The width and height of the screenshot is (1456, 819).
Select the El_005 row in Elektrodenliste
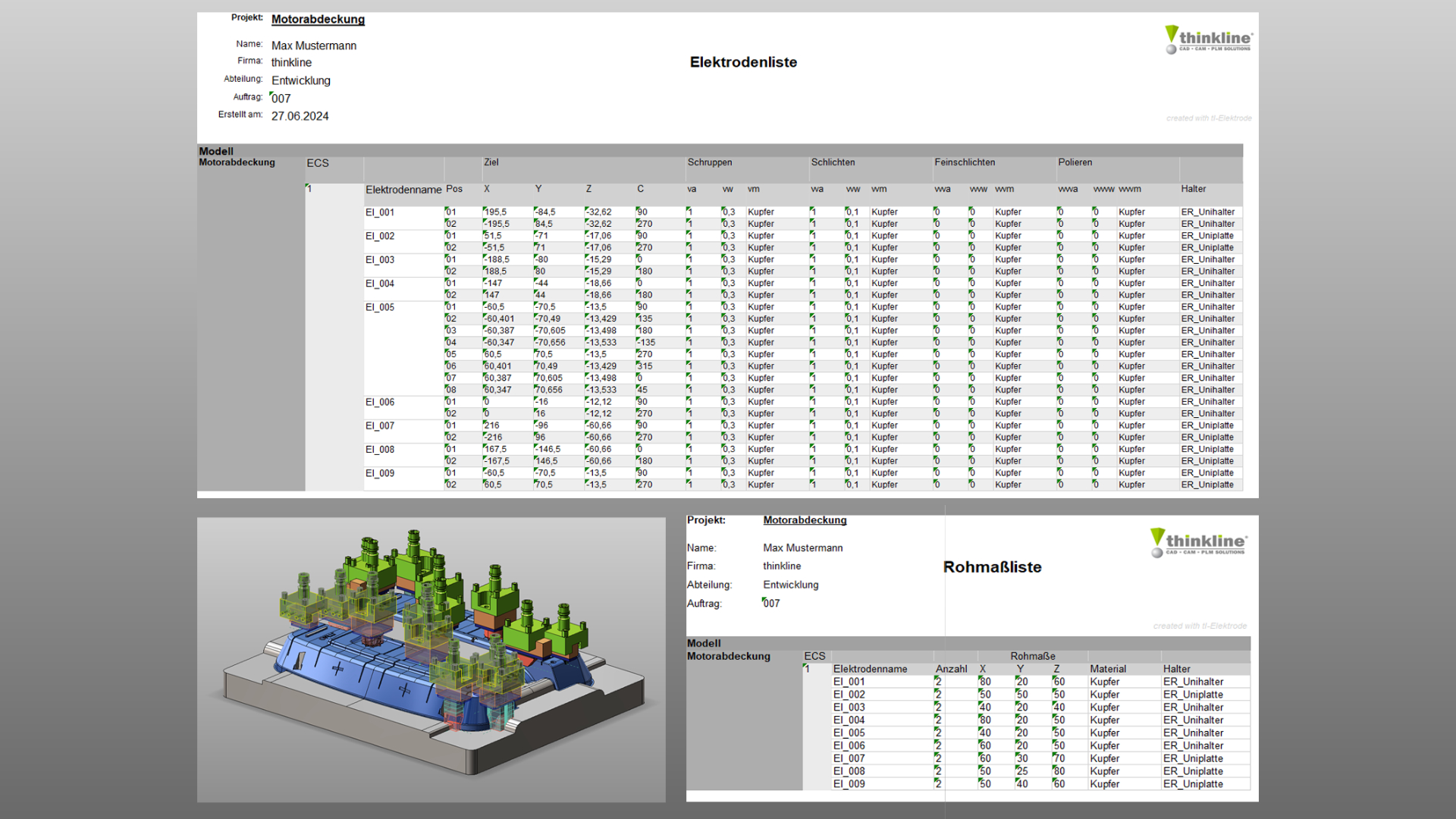point(380,307)
